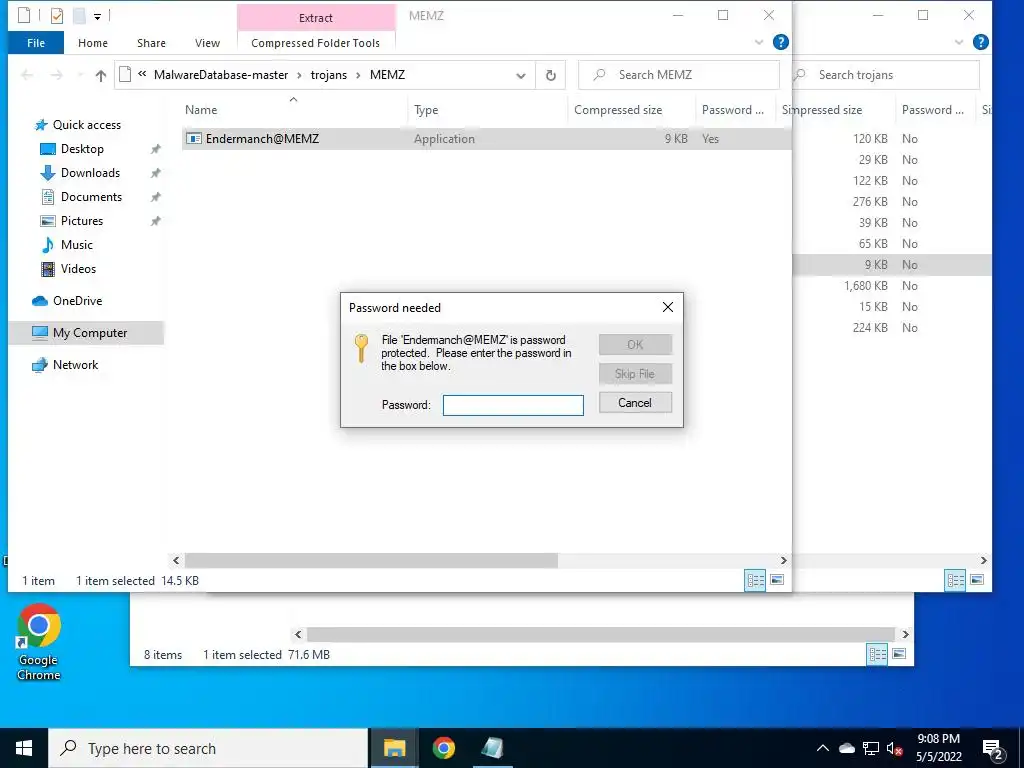
Task: Select Network in navigation pane
Action: click(x=75, y=365)
